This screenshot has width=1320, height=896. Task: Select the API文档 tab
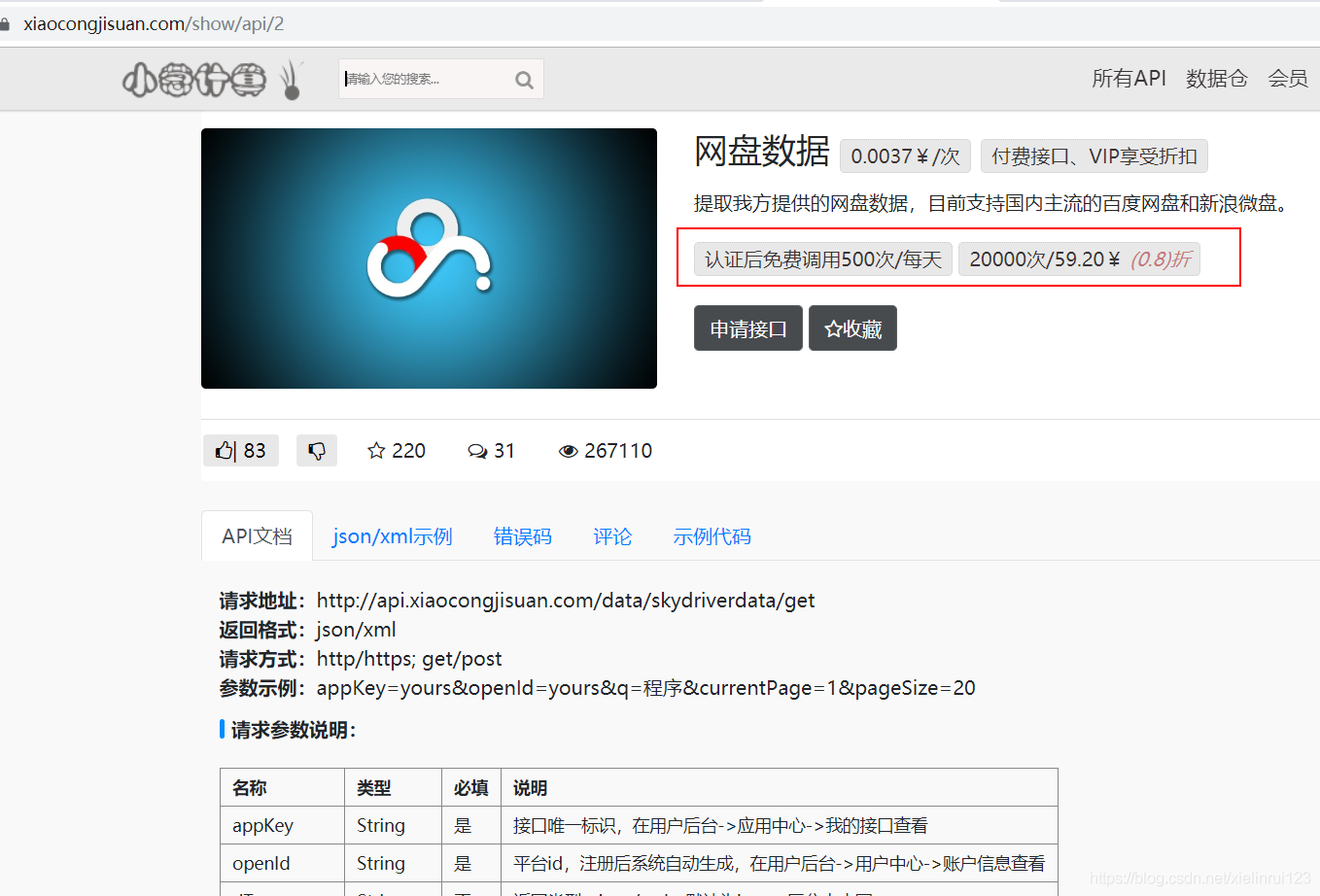257,536
